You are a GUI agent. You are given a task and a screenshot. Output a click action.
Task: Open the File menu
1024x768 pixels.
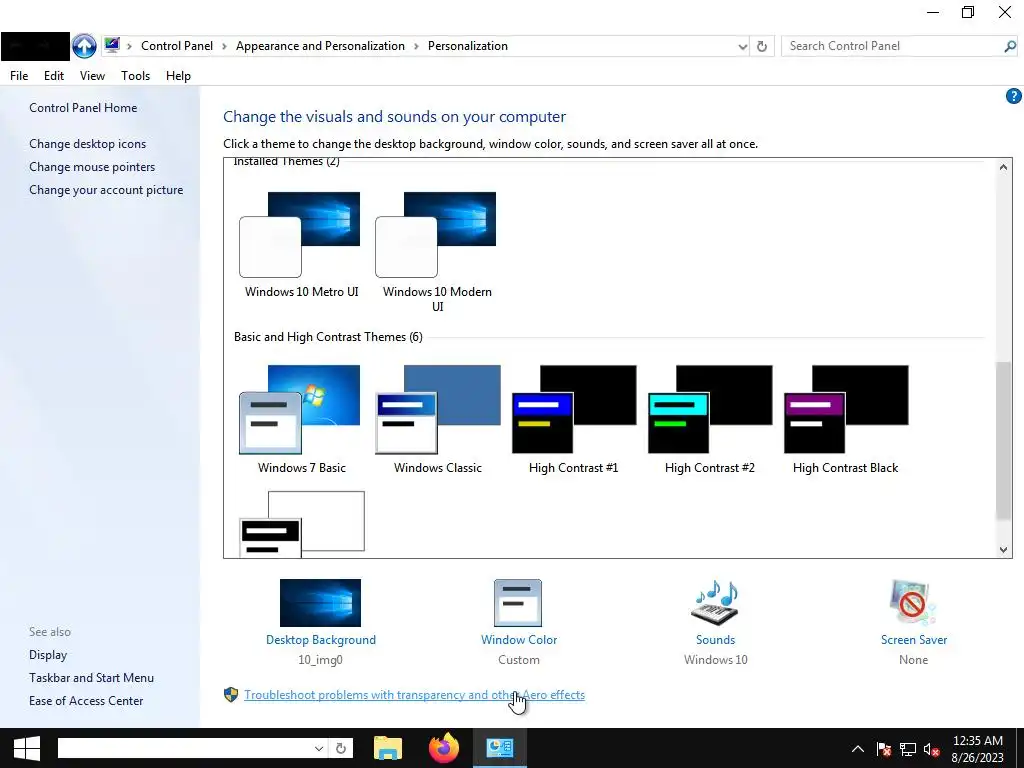click(x=19, y=76)
